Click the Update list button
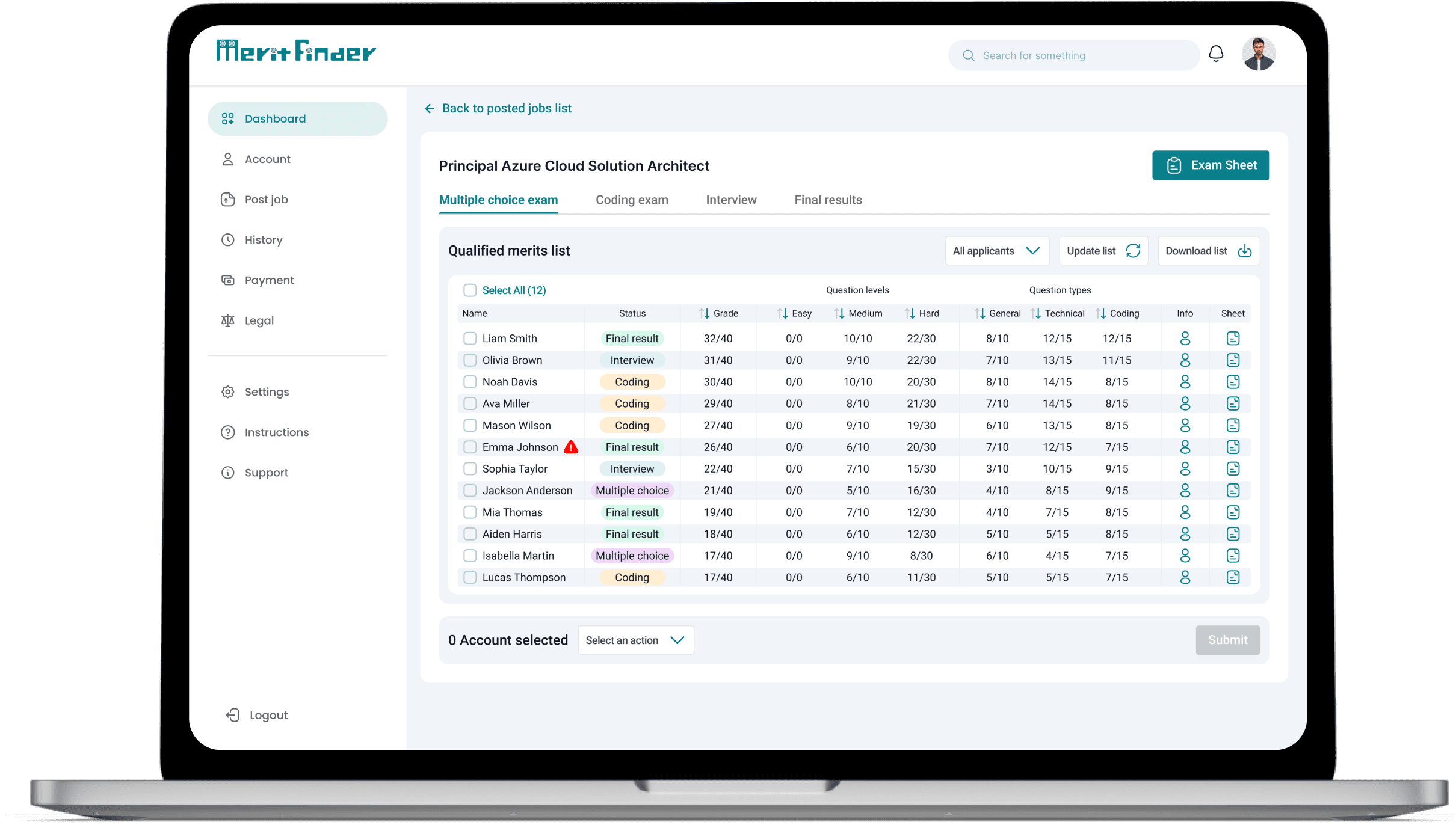 [1103, 251]
